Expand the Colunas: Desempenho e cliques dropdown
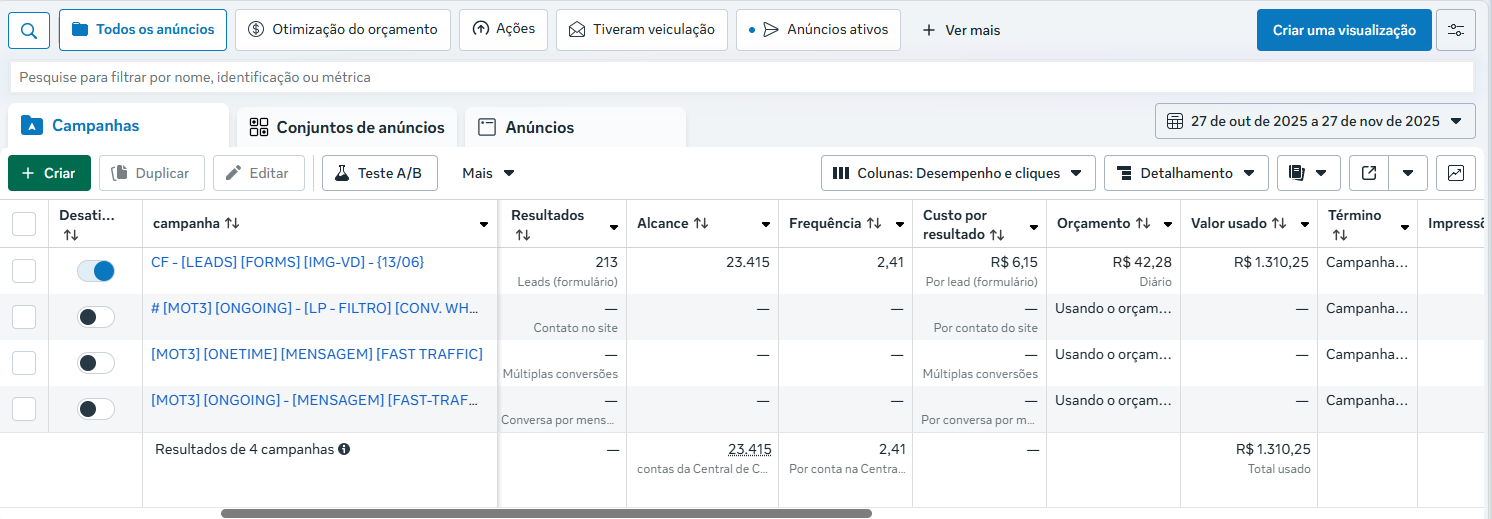 click(x=958, y=173)
